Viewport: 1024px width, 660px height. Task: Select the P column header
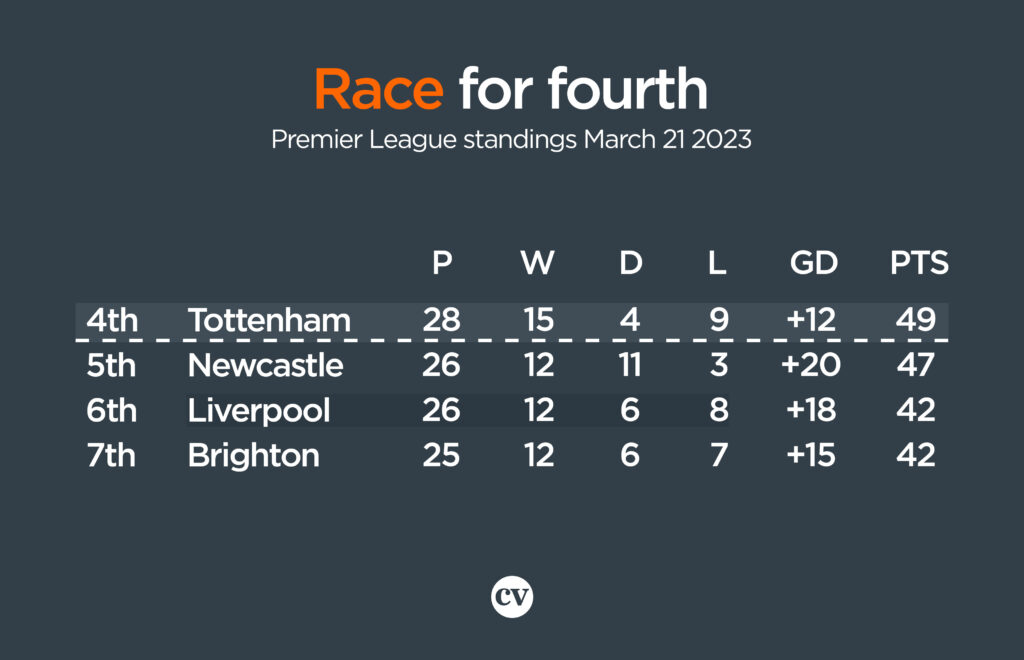tap(442, 262)
